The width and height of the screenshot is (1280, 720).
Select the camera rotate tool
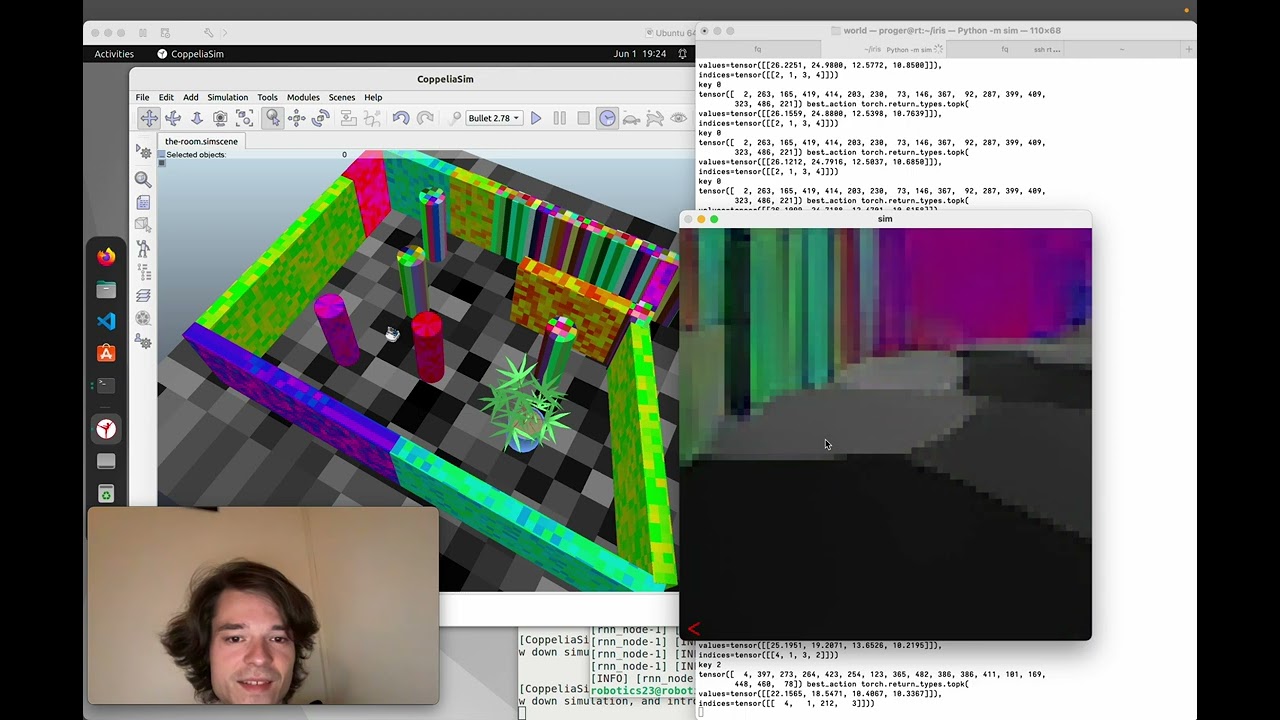[x=173, y=118]
